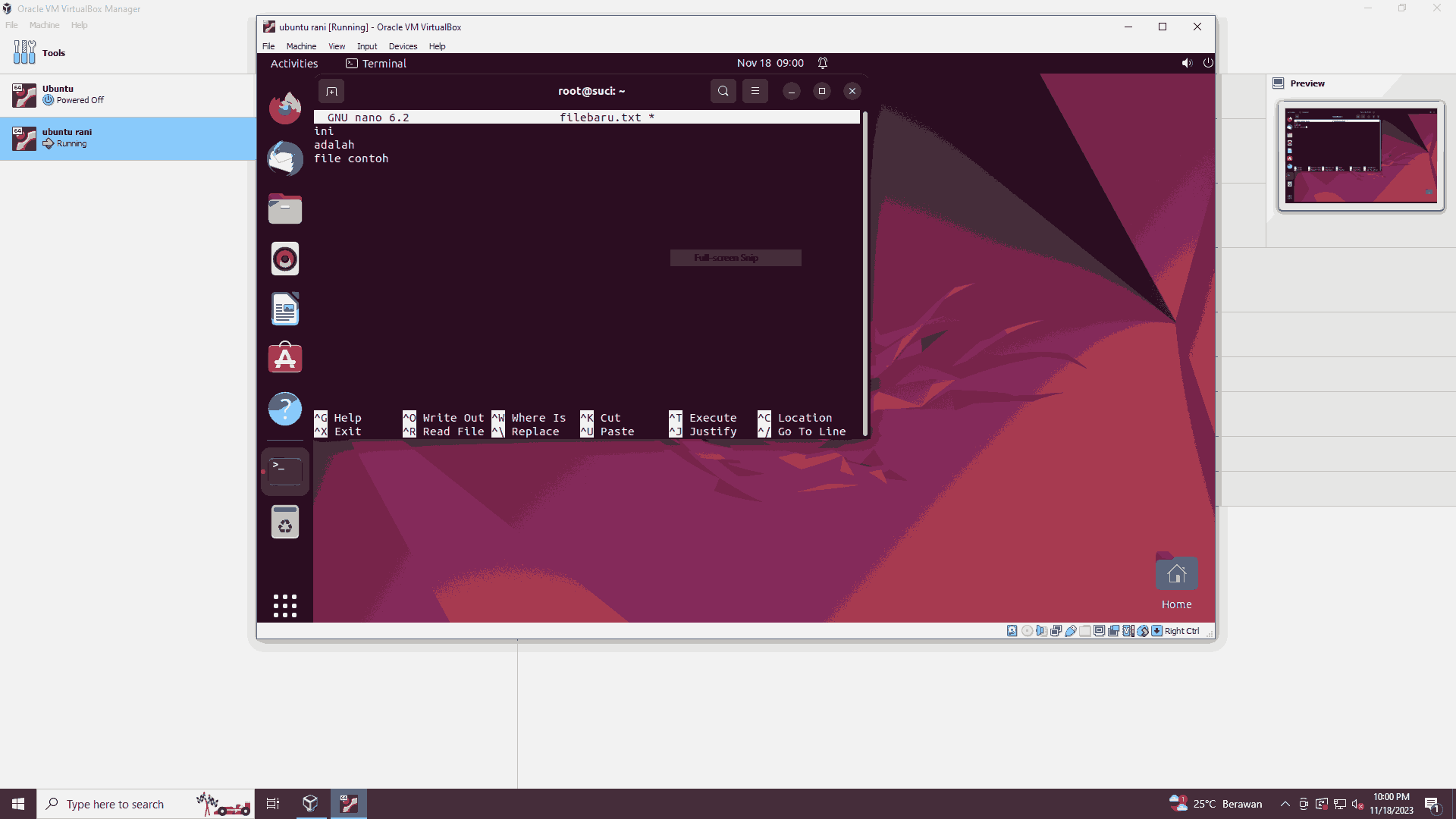Viewport: 1456px width, 819px height.
Task: Click the display status indicator icon
Action: pyautogui.click(x=1099, y=631)
